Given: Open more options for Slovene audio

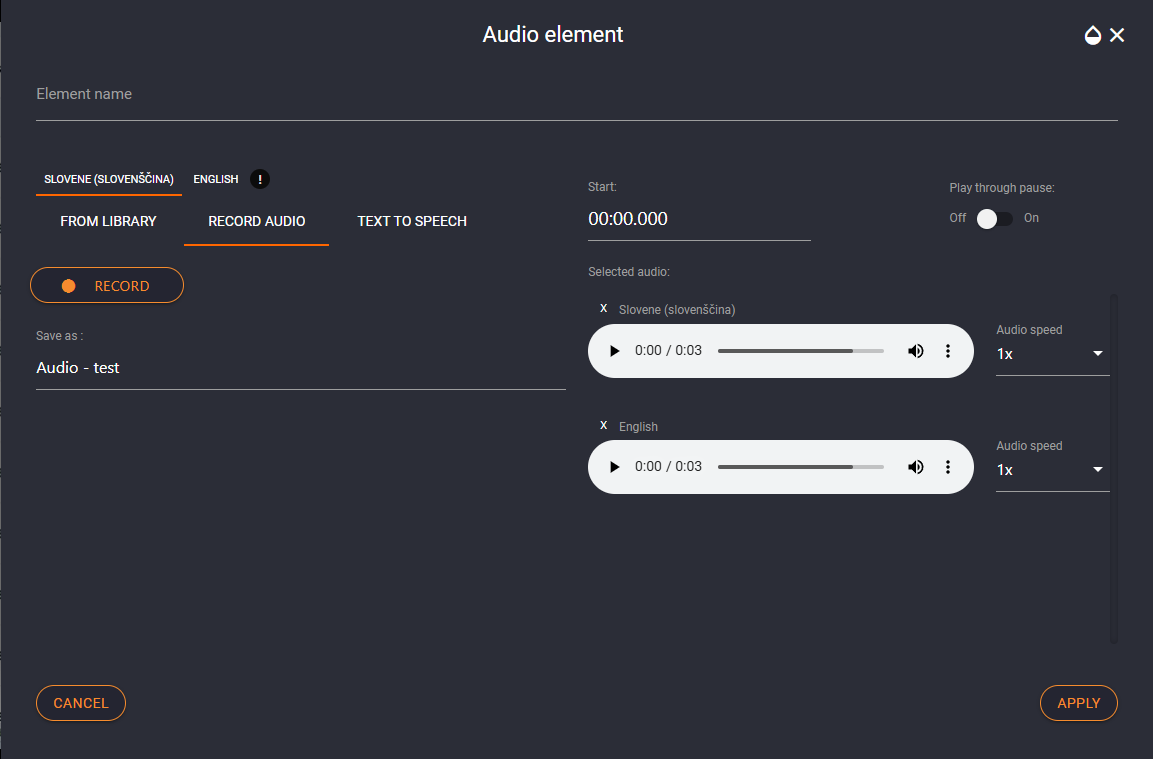Looking at the screenshot, I should [x=948, y=351].
